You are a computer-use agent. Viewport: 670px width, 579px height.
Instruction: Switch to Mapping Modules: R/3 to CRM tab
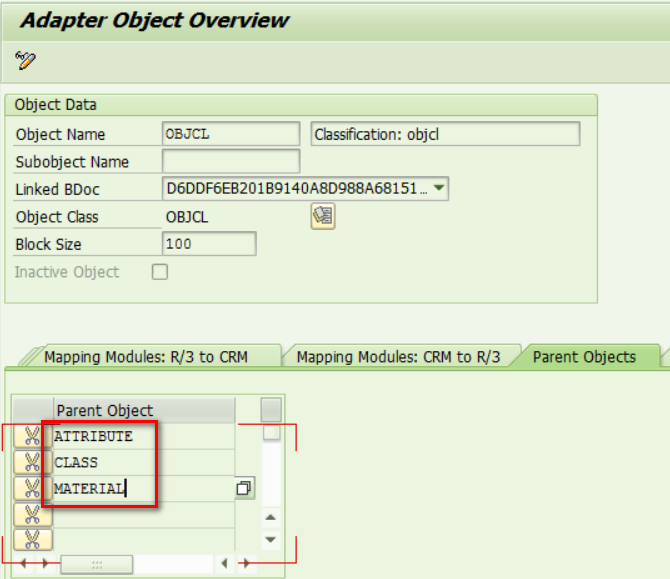(146, 357)
